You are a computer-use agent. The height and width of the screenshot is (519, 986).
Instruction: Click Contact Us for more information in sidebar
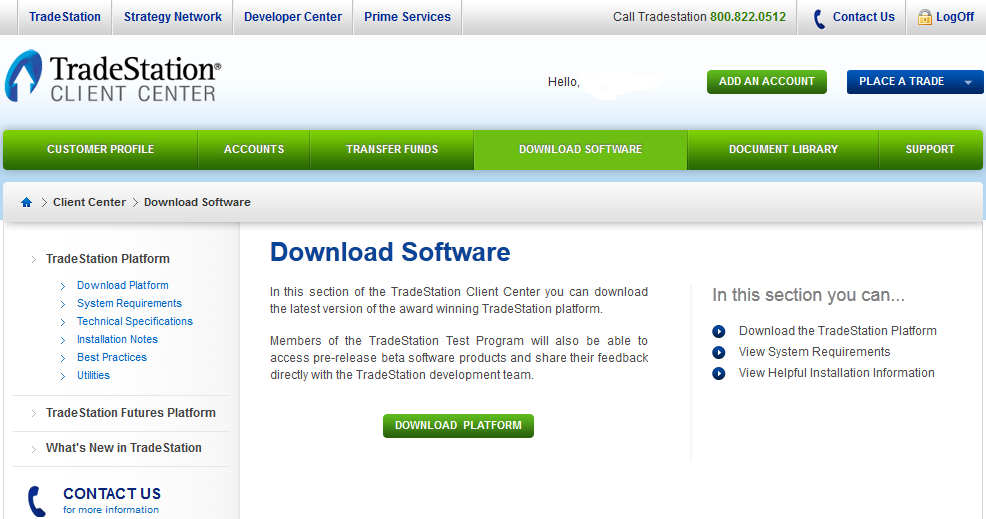click(x=112, y=501)
